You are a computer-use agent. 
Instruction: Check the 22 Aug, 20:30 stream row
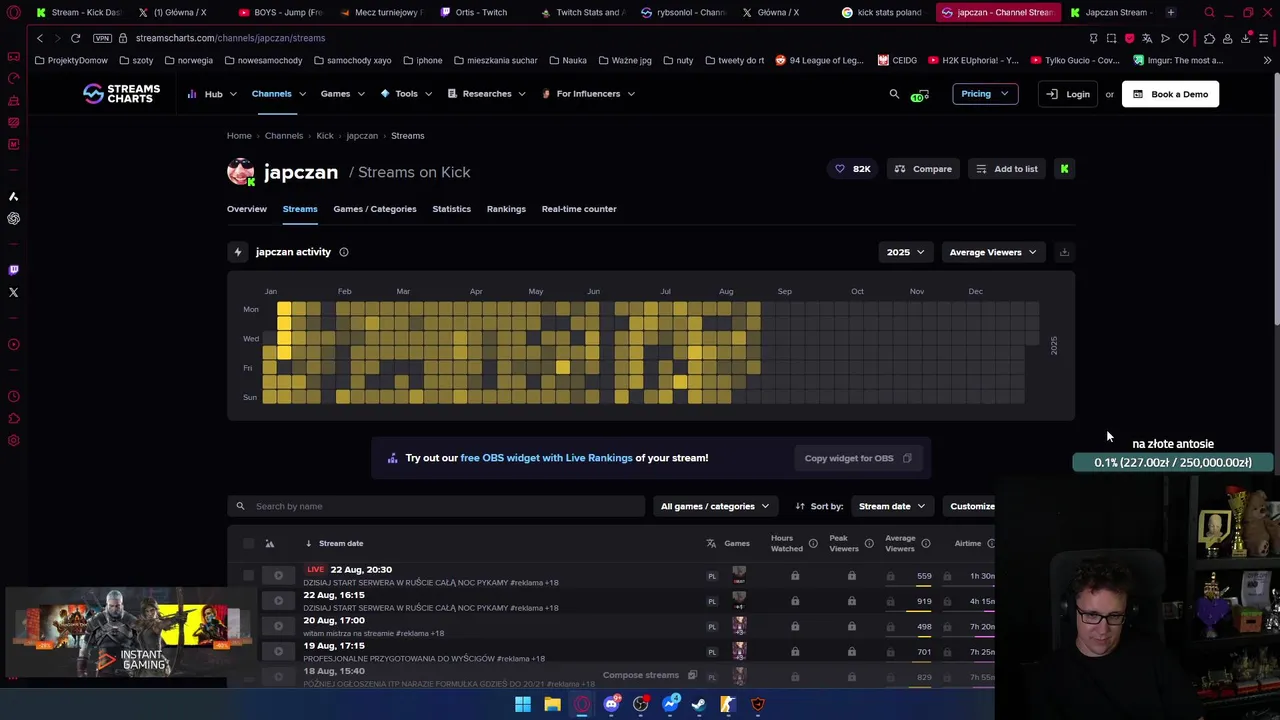pyautogui.click(x=248, y=576)
